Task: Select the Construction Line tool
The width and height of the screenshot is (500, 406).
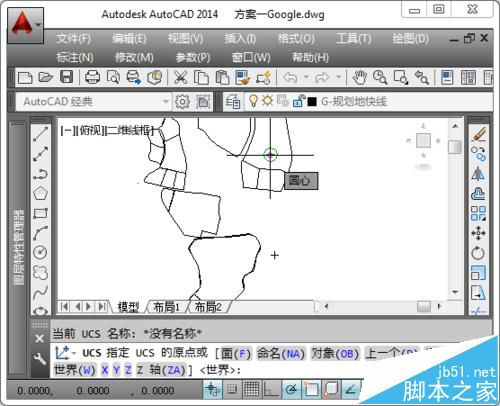Action: (41, 154)
